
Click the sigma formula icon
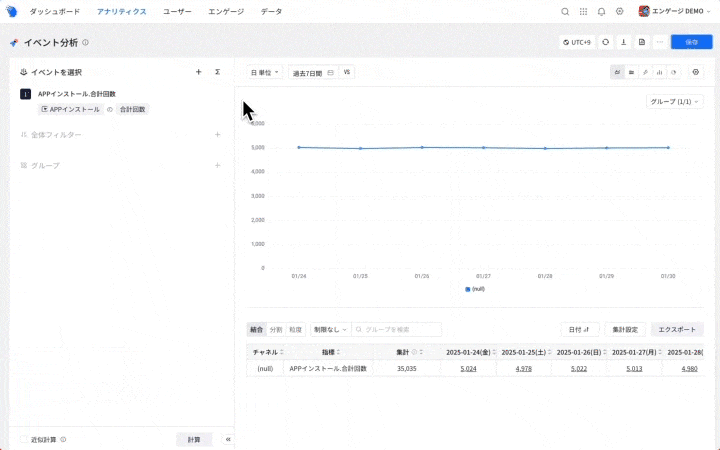click(218, 72)
